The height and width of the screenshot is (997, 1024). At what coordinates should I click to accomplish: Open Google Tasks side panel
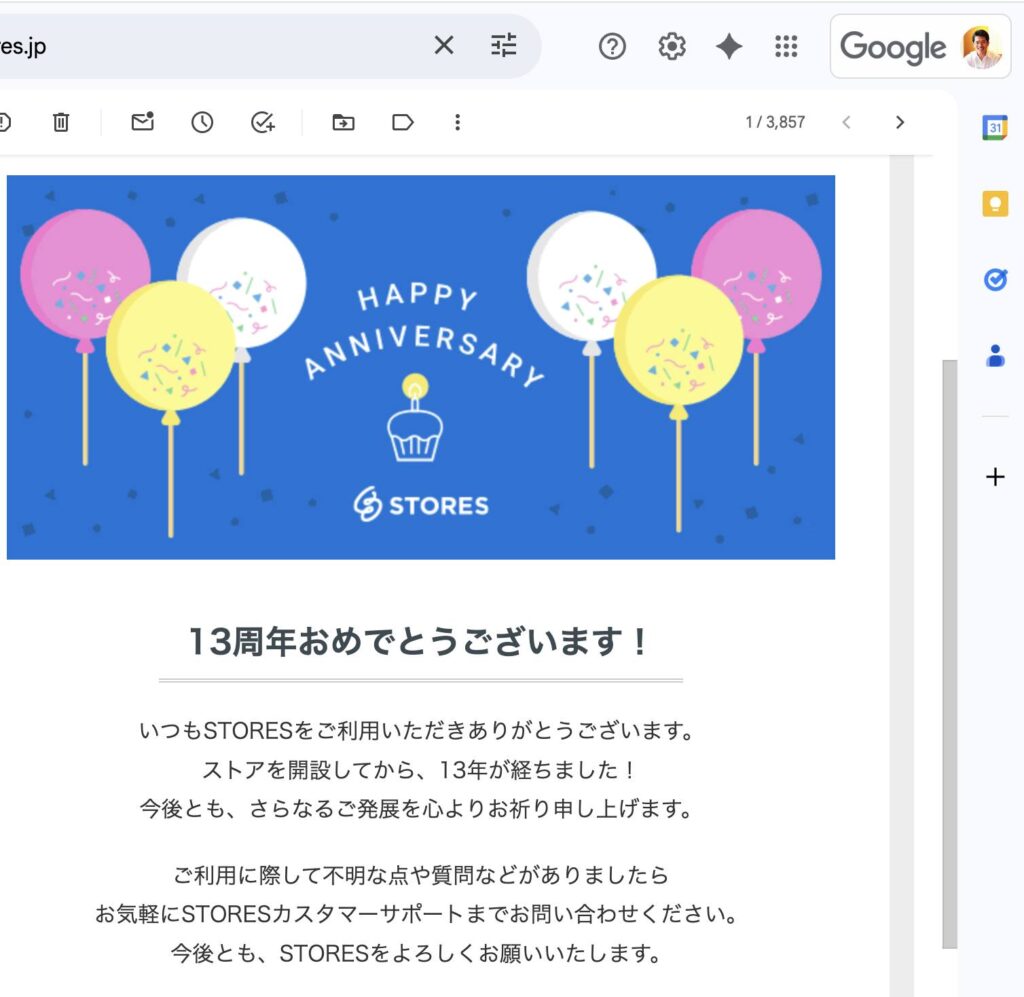(994, 280)
